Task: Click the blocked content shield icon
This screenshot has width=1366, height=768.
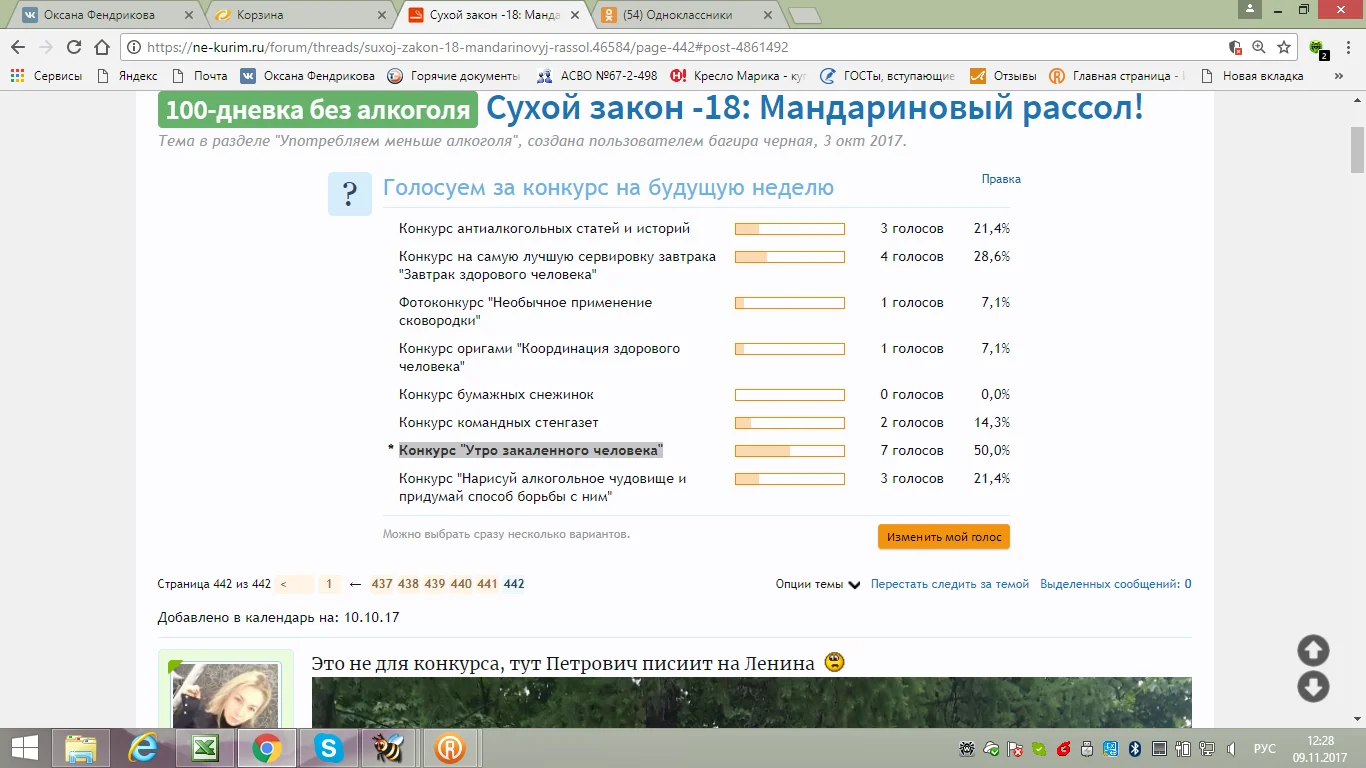Action: (x=1235, y=47)
